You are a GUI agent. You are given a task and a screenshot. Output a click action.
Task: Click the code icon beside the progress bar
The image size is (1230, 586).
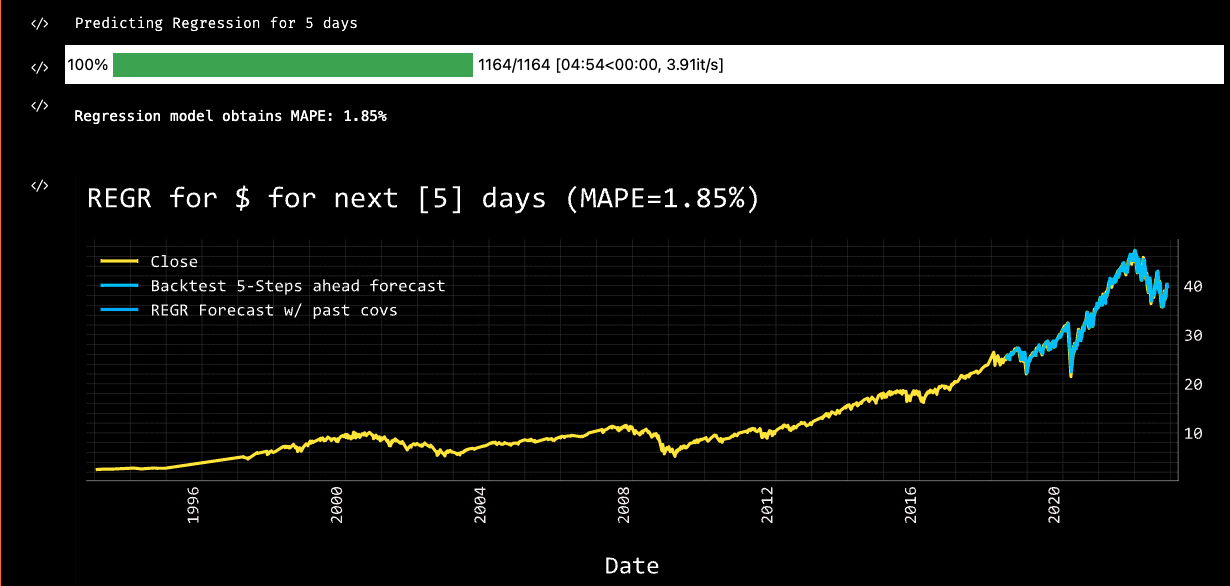point(39,67)
